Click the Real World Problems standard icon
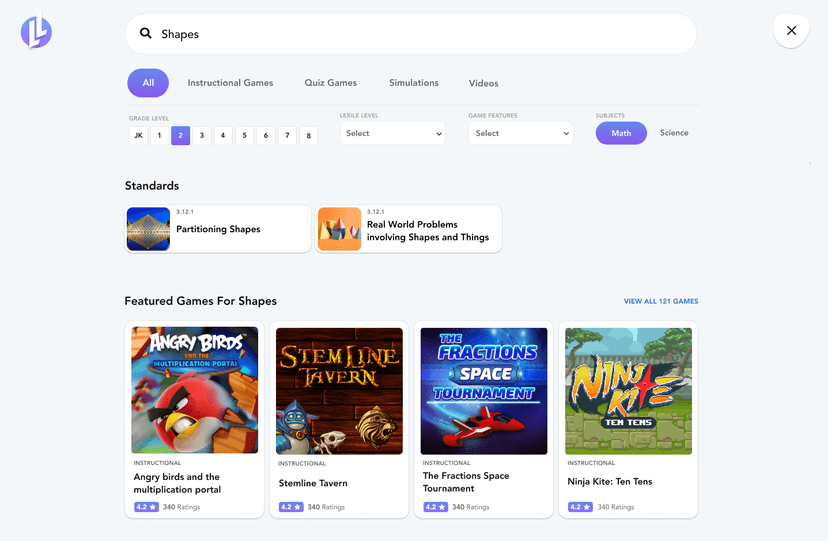The width and height of the screenshot is (828, 541). 339,229
